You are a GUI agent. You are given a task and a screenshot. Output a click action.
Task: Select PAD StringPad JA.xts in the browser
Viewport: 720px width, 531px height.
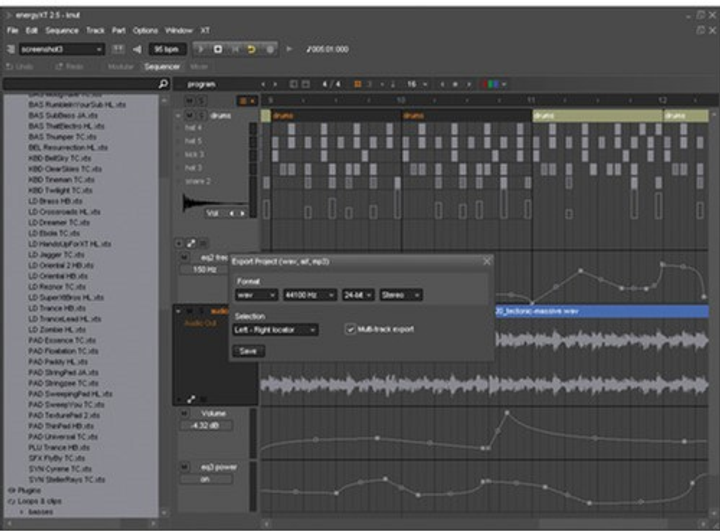coord(63,373)
